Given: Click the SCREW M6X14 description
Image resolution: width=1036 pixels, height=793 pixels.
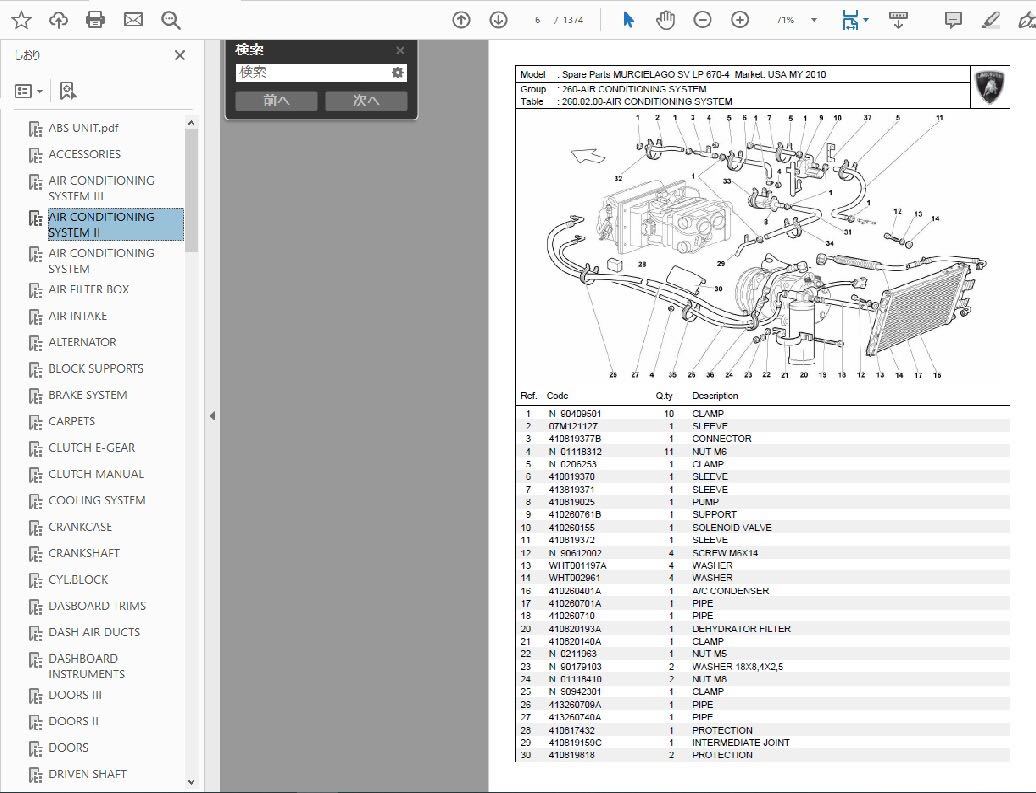Looking at the screenshot, I should point(725,553).
